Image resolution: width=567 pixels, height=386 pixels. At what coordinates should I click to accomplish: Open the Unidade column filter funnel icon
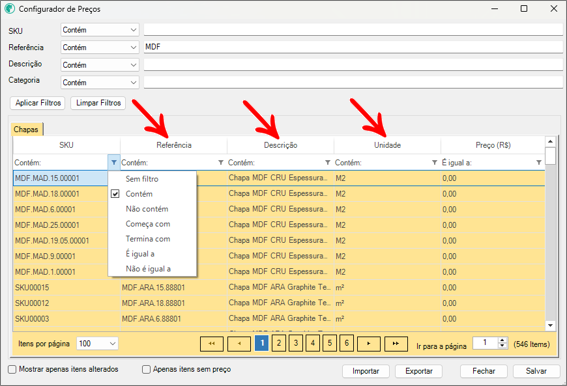point(435,162)
